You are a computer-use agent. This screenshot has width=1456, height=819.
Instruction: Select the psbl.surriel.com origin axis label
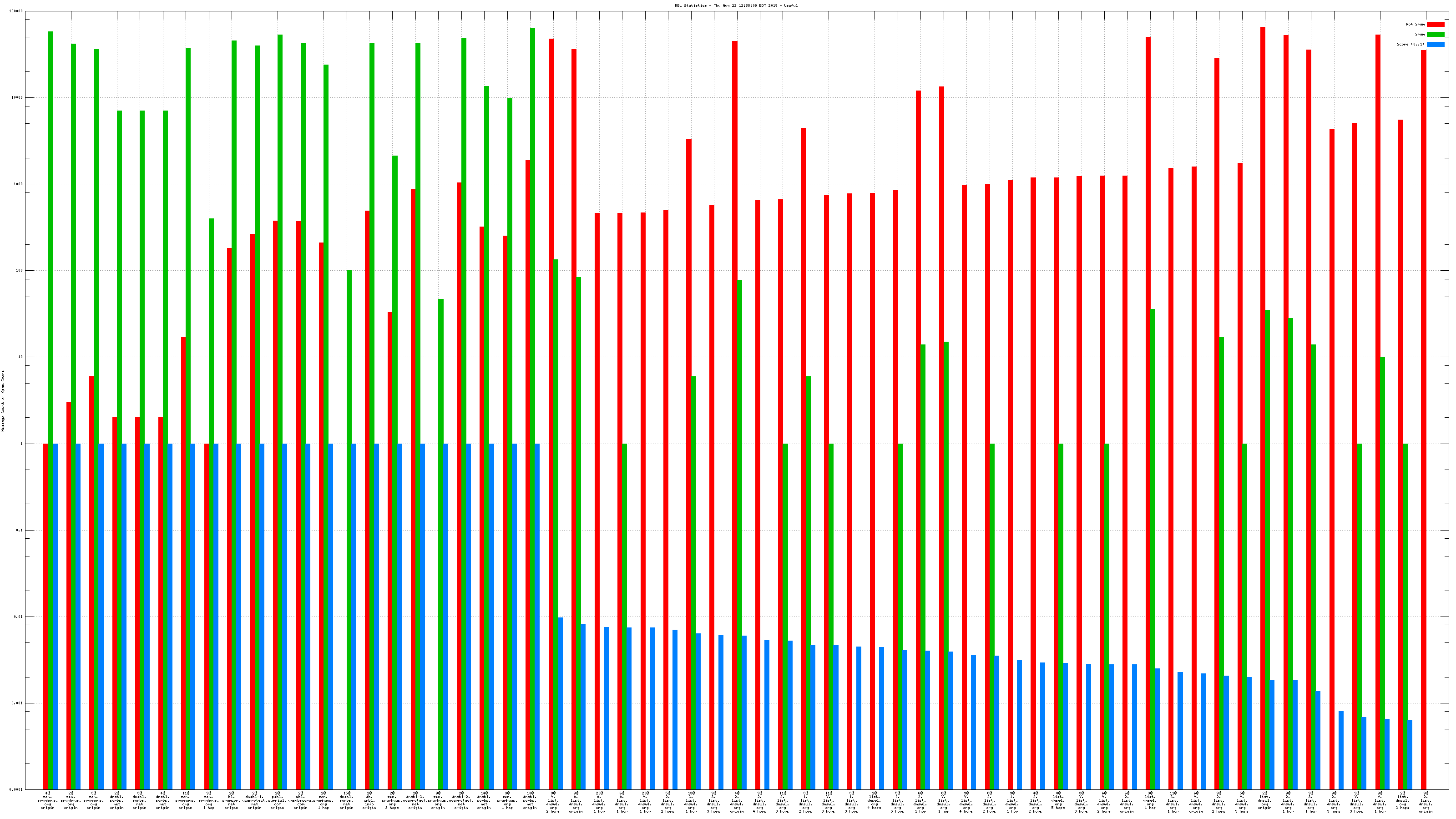coord(278,800)
